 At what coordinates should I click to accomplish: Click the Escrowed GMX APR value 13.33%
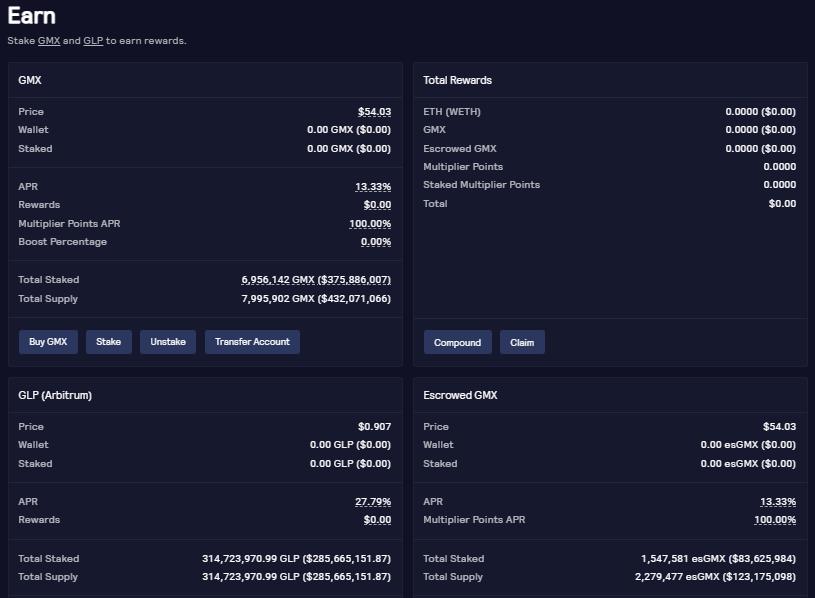(778, 502)
